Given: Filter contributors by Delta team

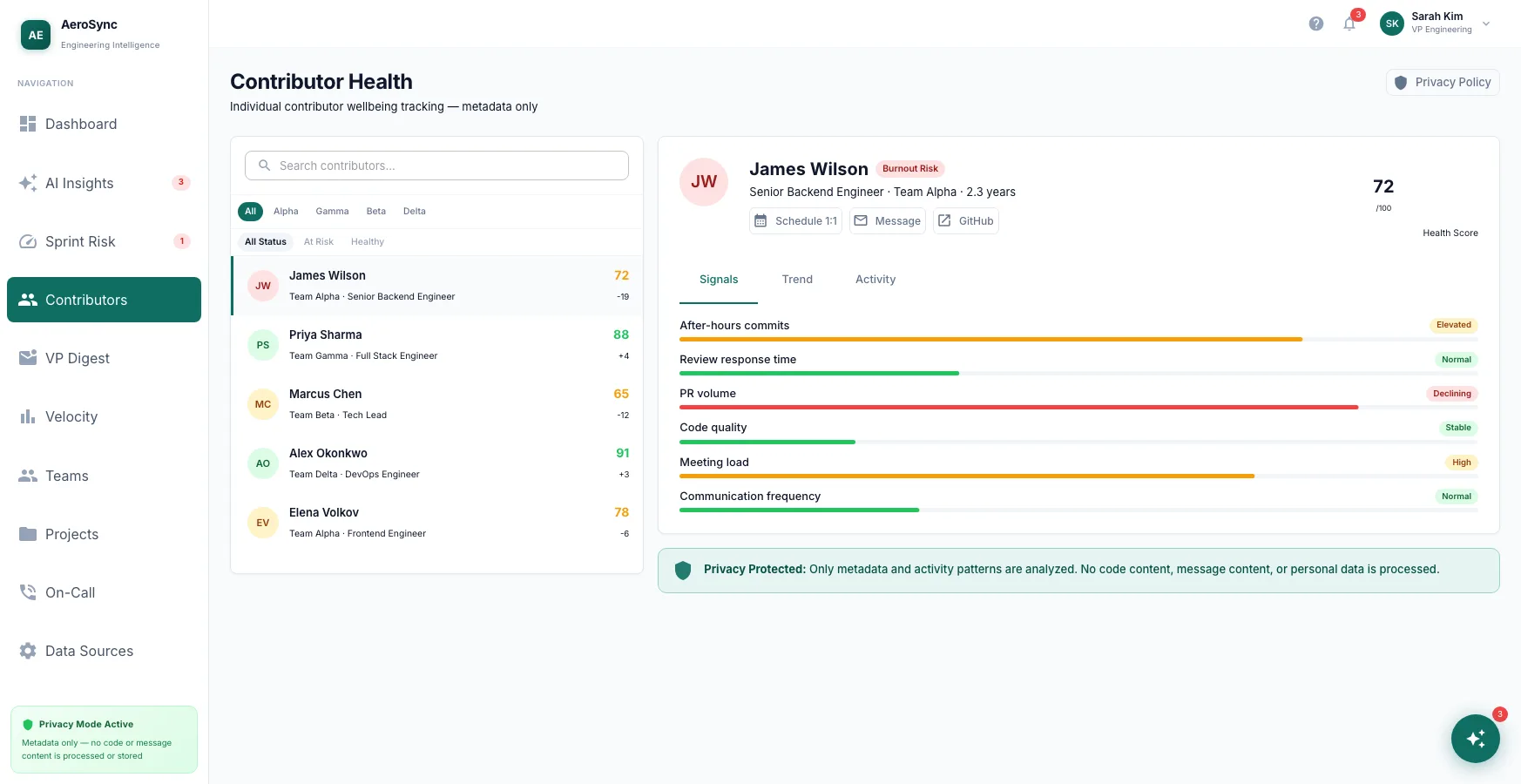Looking at the screenshot, I should pos(415,212).
